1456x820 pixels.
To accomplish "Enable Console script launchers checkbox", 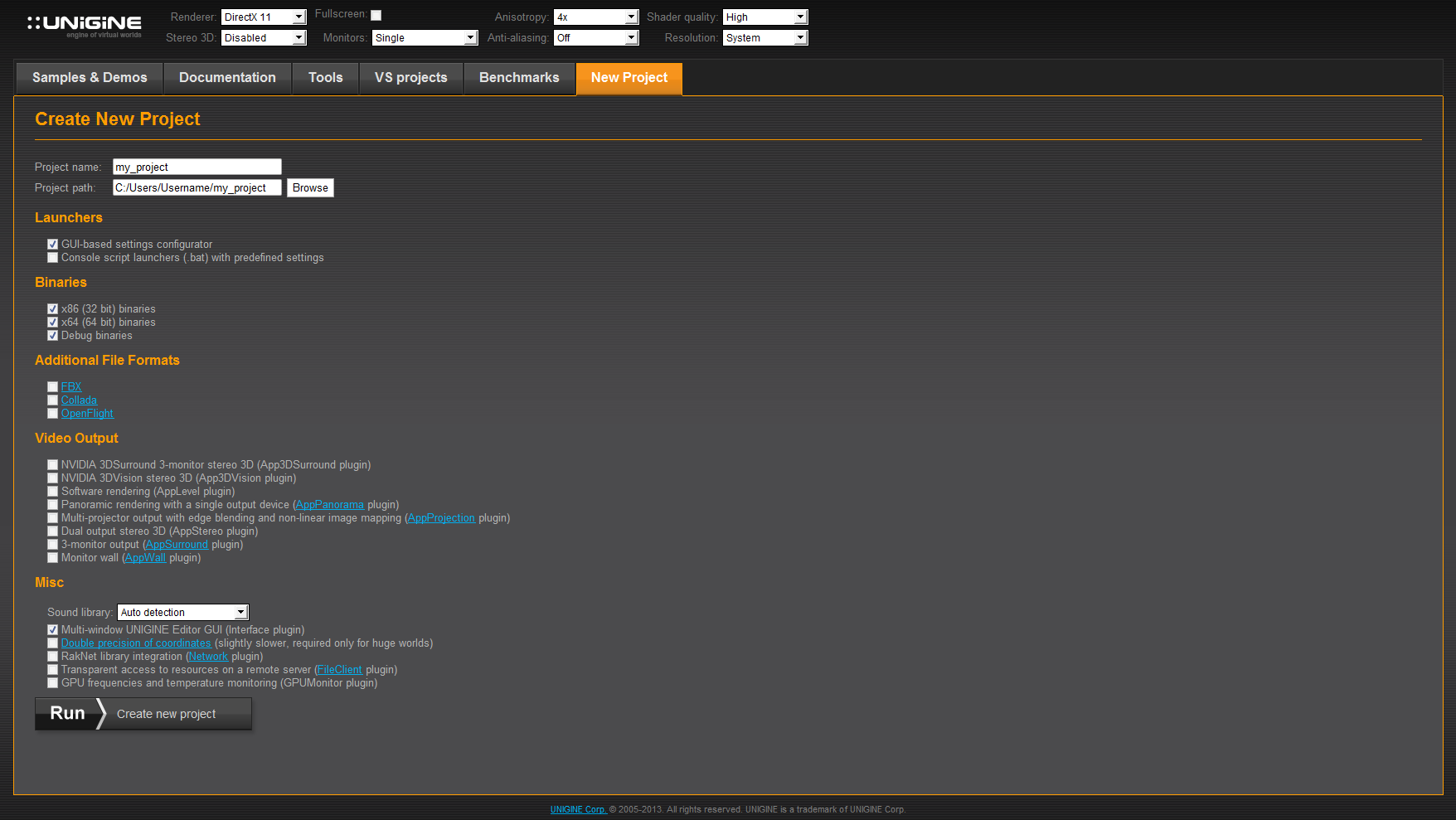I will click(53, 257).
